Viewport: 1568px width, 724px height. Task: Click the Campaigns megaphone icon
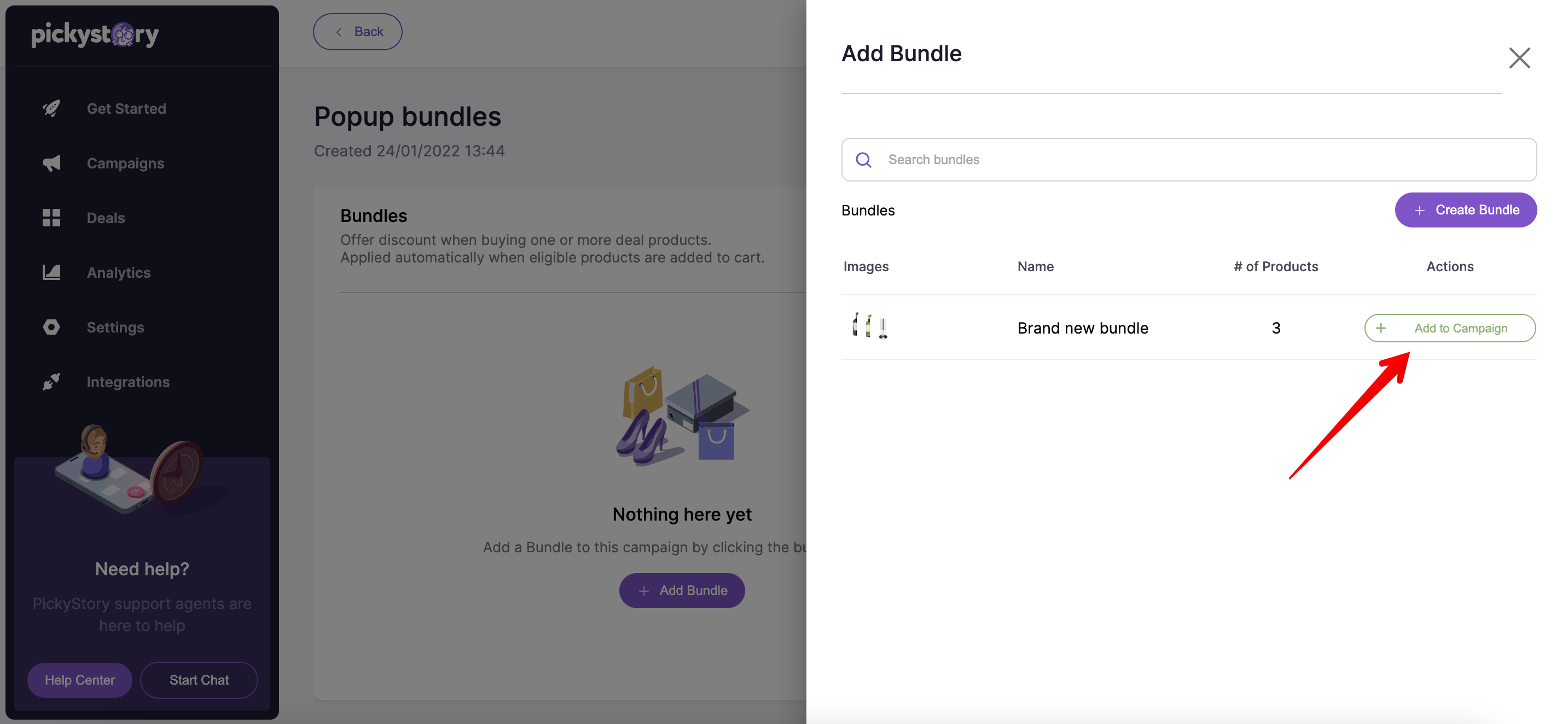(x=52, y=163)
